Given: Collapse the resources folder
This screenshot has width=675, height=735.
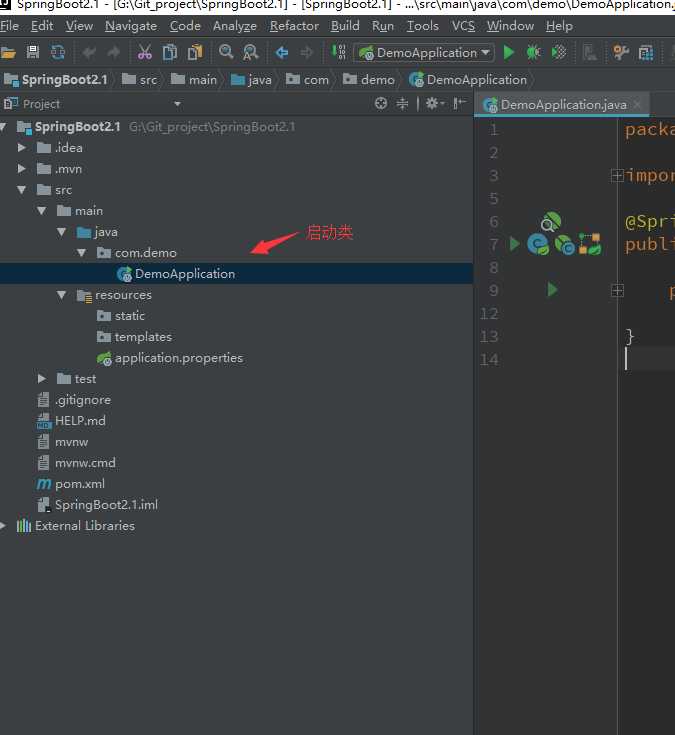Looking at the screenshot, I should 61,295.
